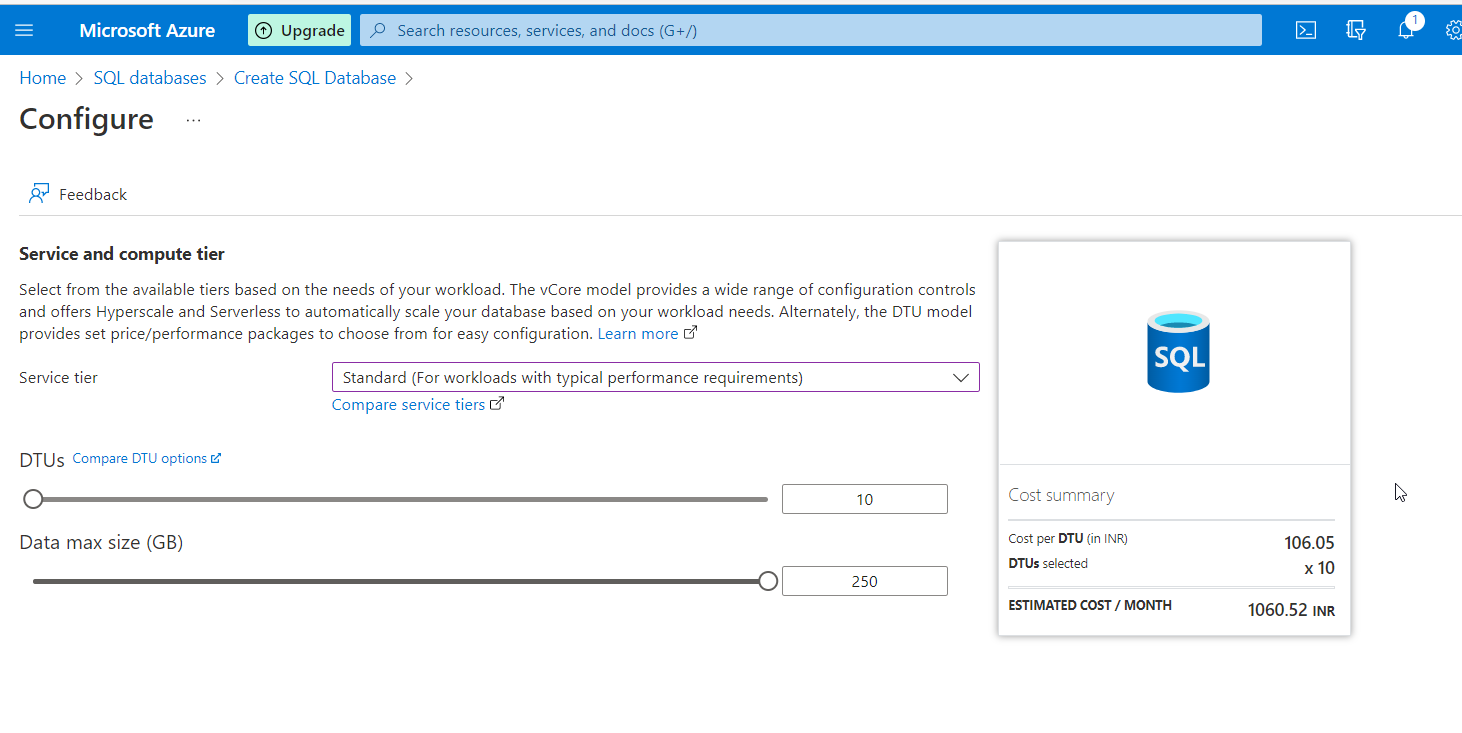The width and height of the screenshot is (1462, 733).
Task: Open the Directories and subscriptions filter icon
Action: [x=1356, y=30]
